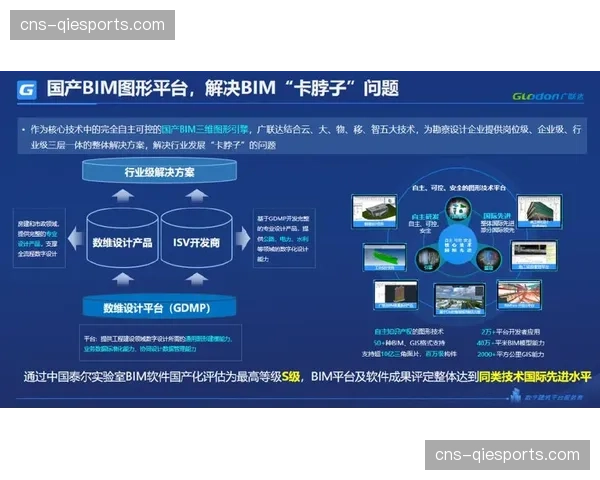Click the highlighted 国产BIM三维图形引擎 text
Screen dimensions: 600x480
[205, 129]
